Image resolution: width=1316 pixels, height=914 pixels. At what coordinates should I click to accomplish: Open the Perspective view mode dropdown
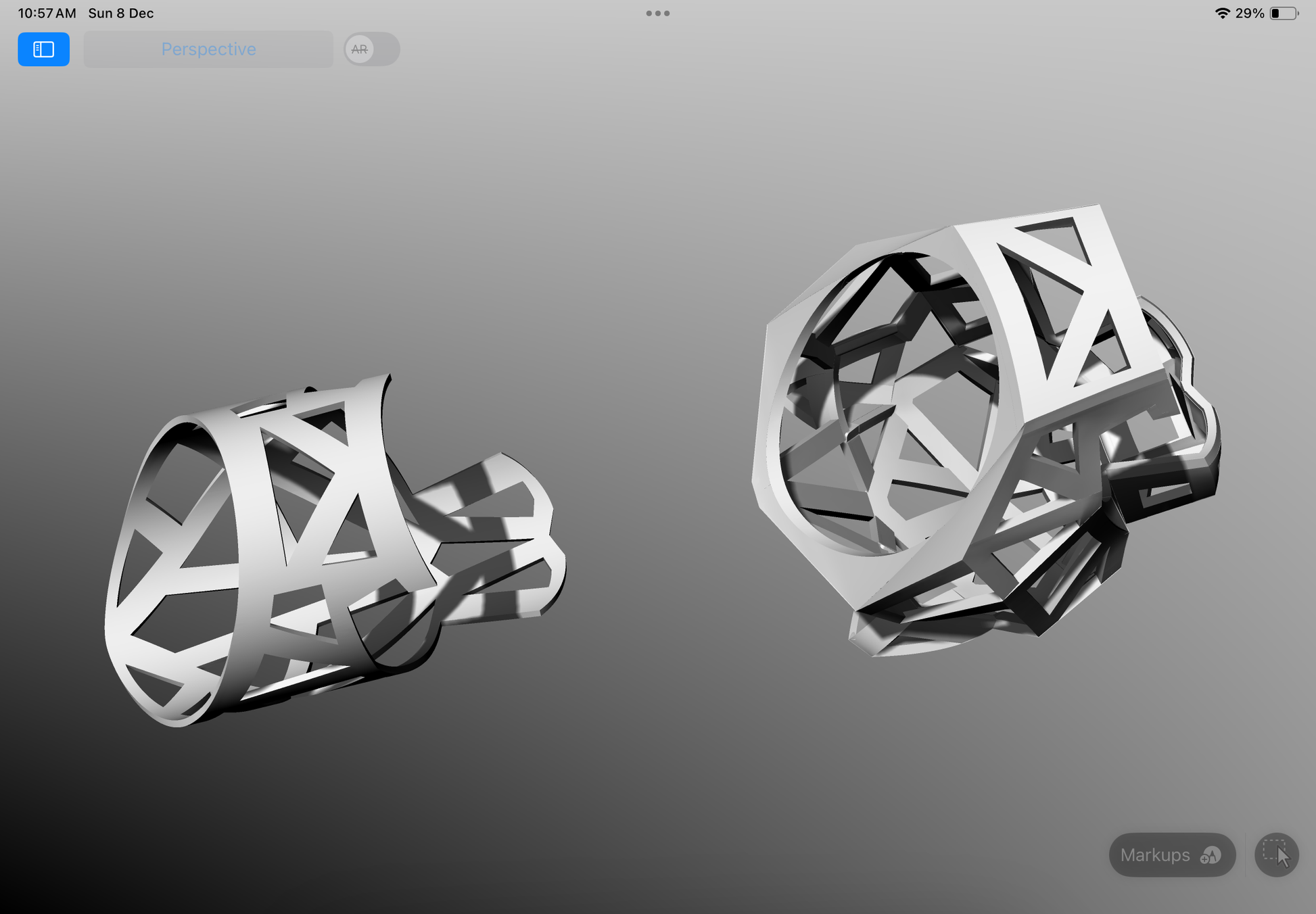[208, 49]
